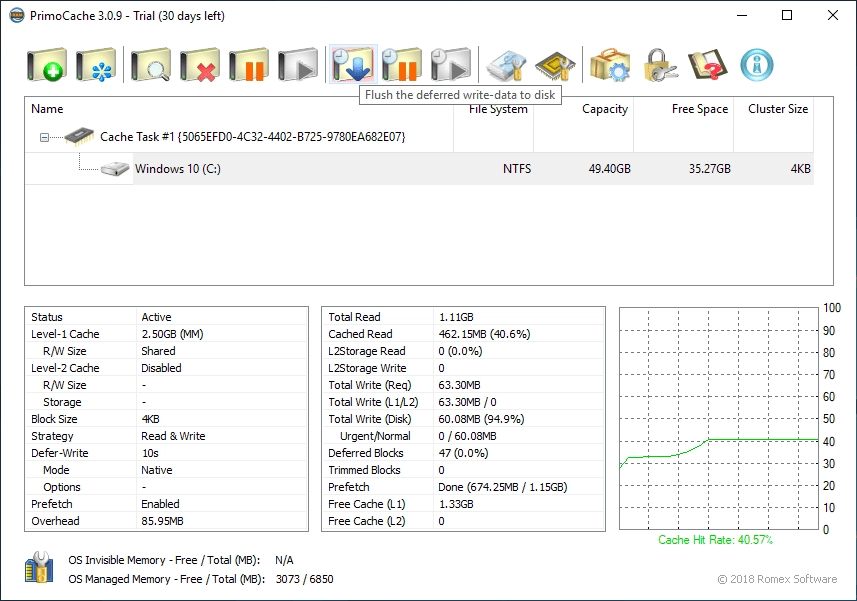
Task: Click the Free Cache (L1) 1.33GB value
Action: (x=456, y=504)
